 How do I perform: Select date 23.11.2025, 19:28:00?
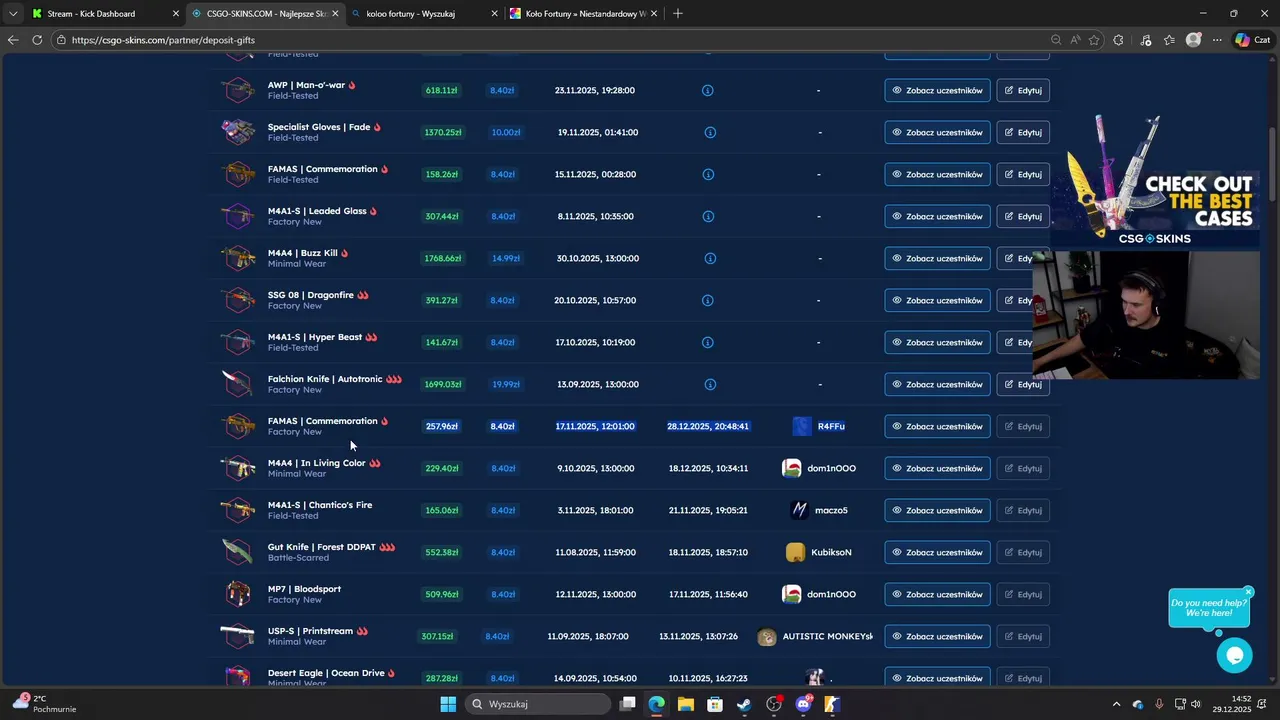[x=595, y=90]
